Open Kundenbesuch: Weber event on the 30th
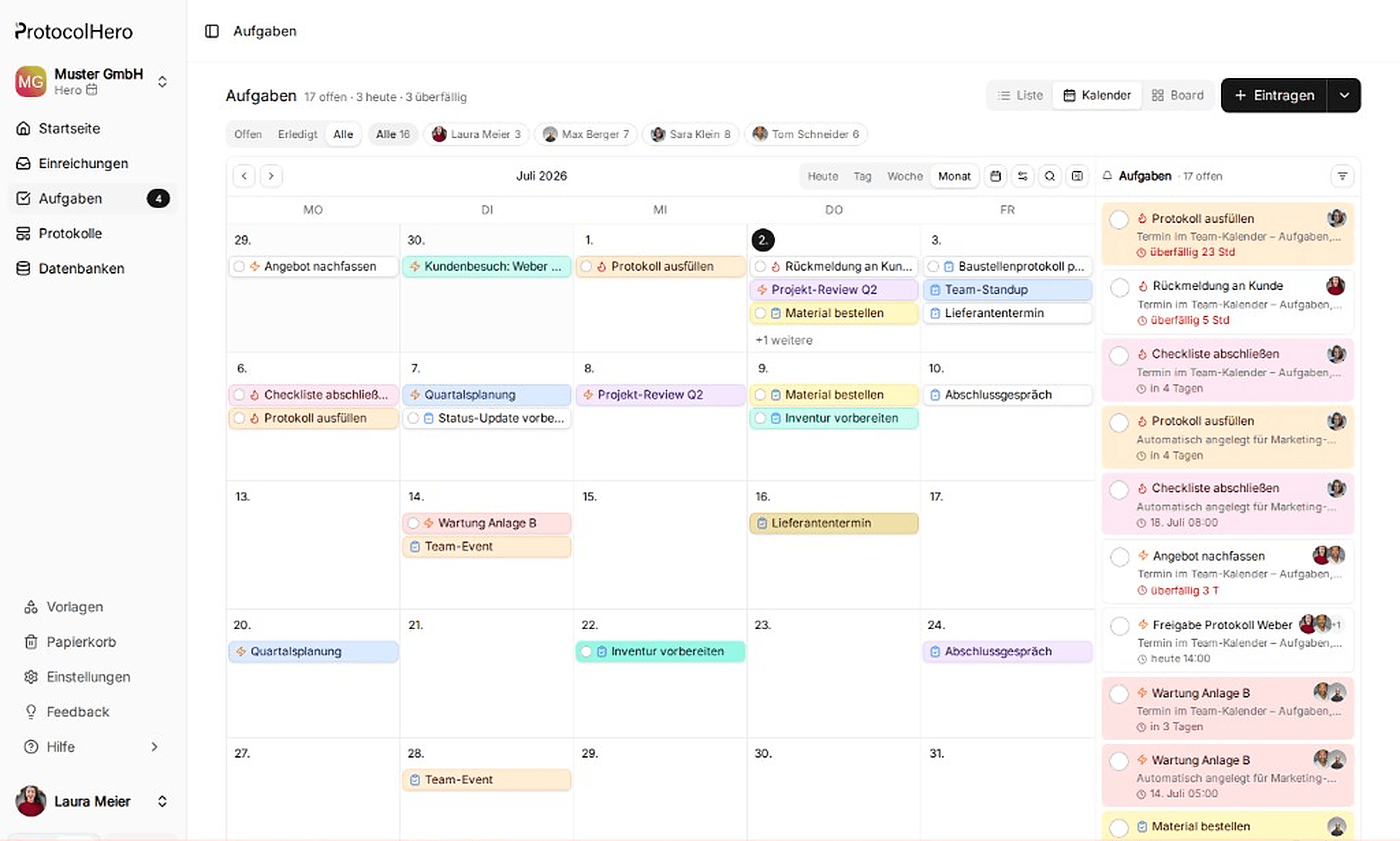 click(x=487, y=267)
